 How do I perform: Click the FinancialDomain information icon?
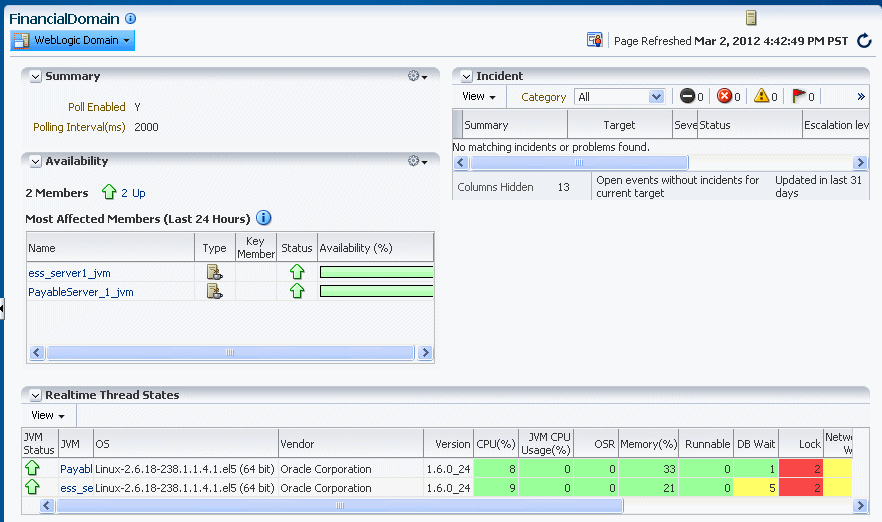point(130,19)
